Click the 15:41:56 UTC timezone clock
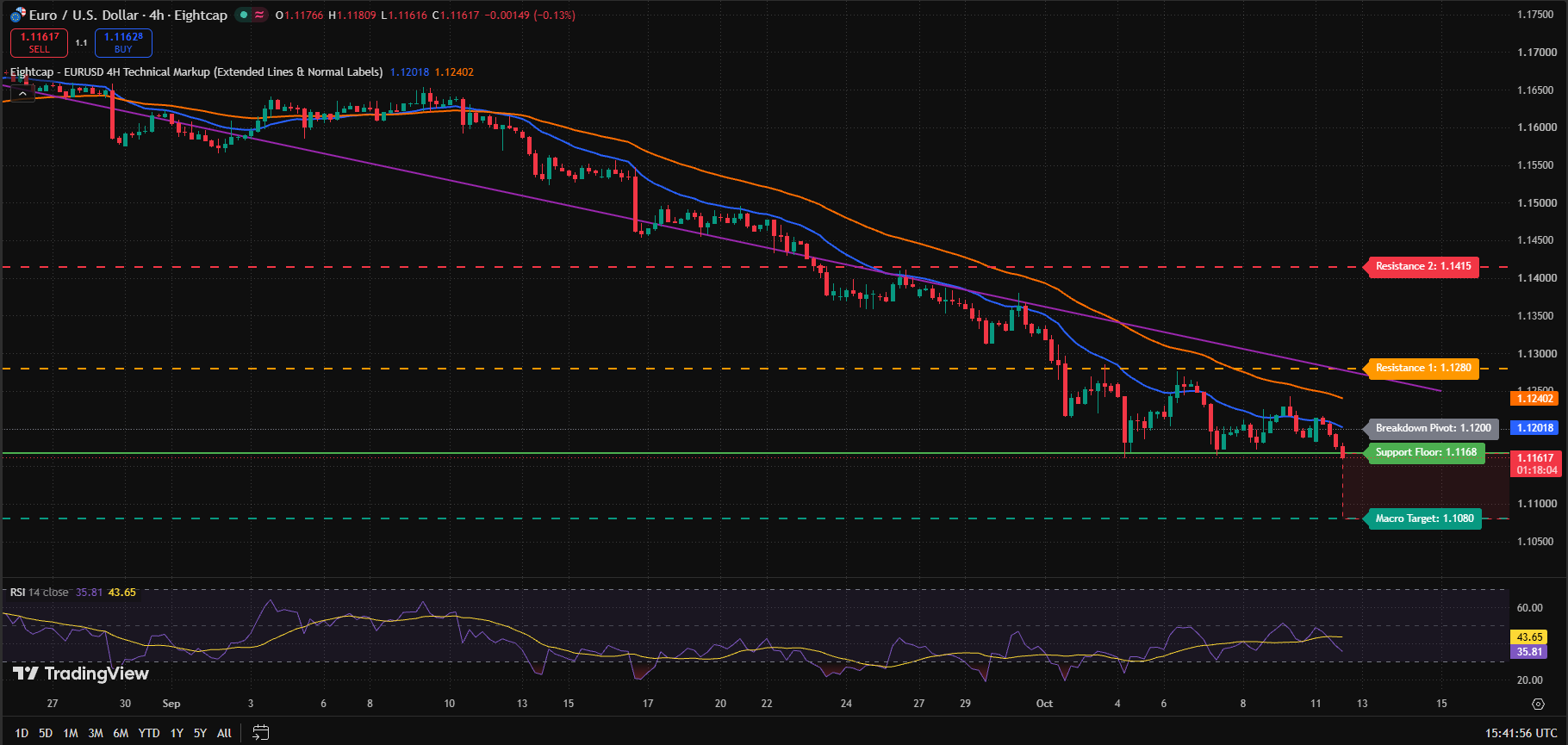This screenshot has width=1568, height=745. (1521, 733)
